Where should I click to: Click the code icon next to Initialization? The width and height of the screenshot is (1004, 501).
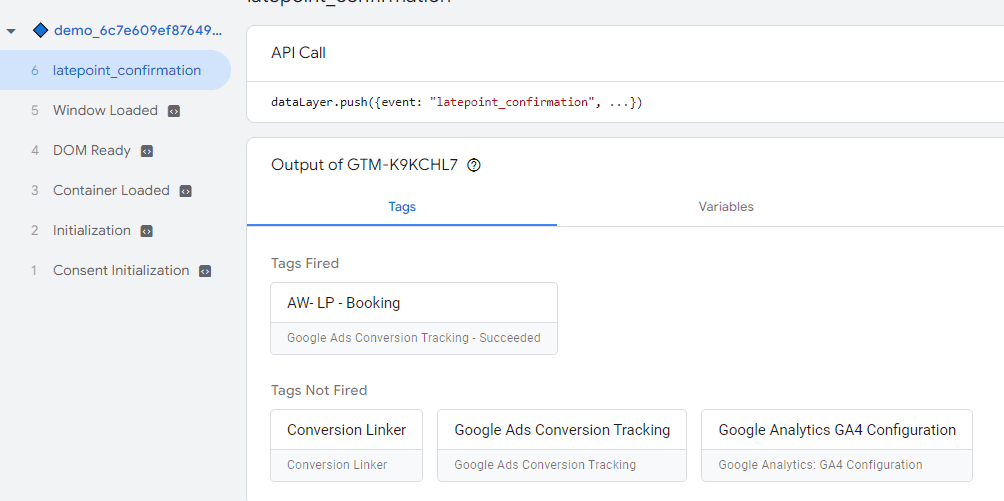147,231
